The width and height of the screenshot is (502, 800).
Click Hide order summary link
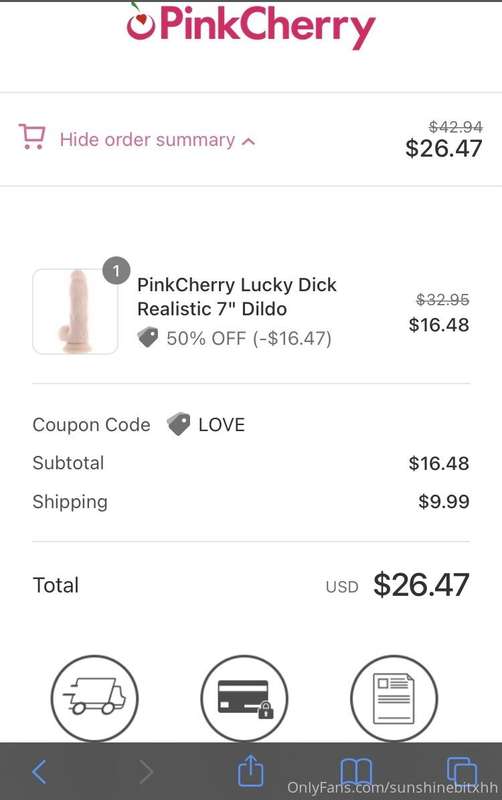(x=147, y=140)
